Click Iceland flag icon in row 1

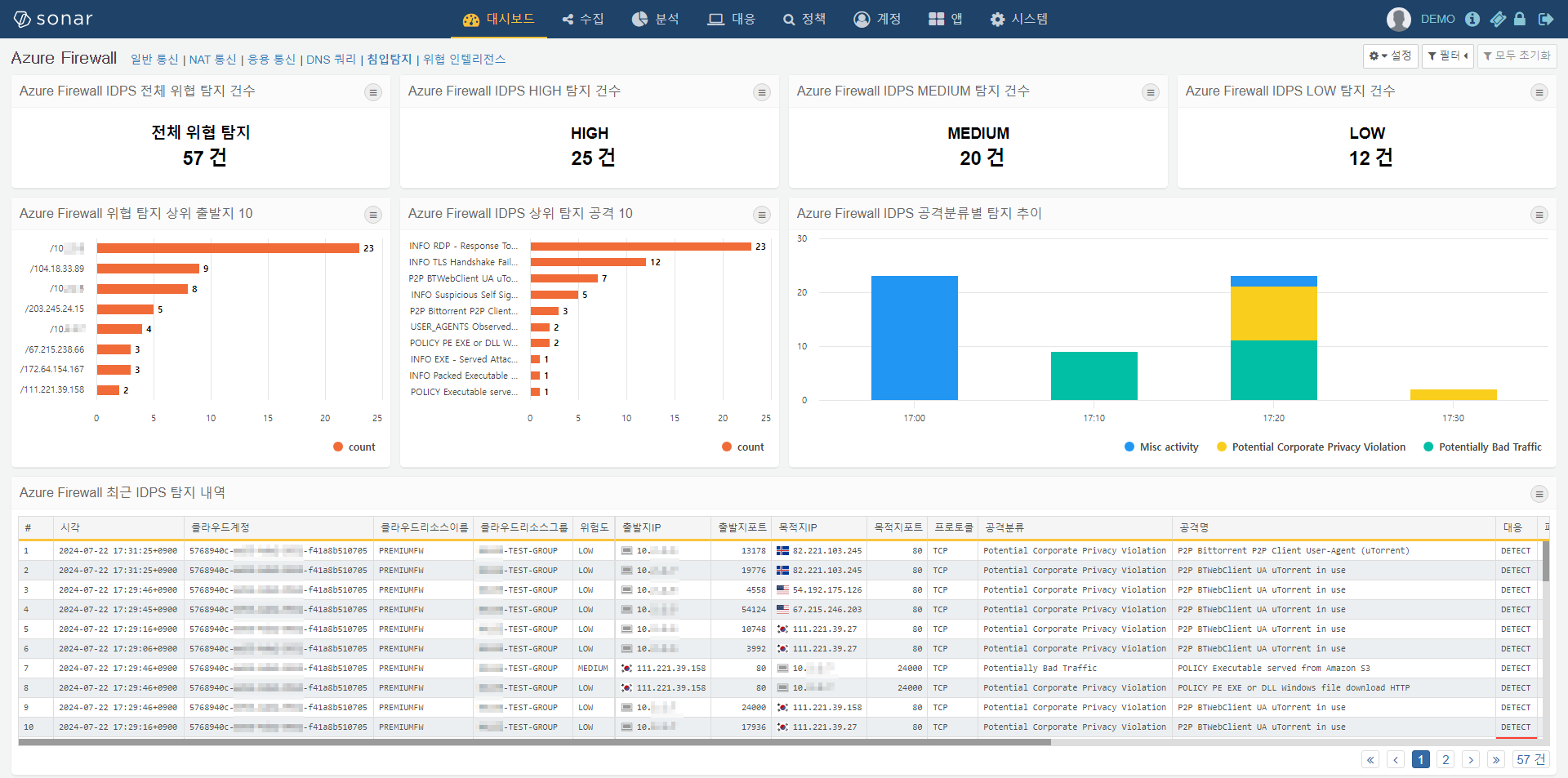782,551
